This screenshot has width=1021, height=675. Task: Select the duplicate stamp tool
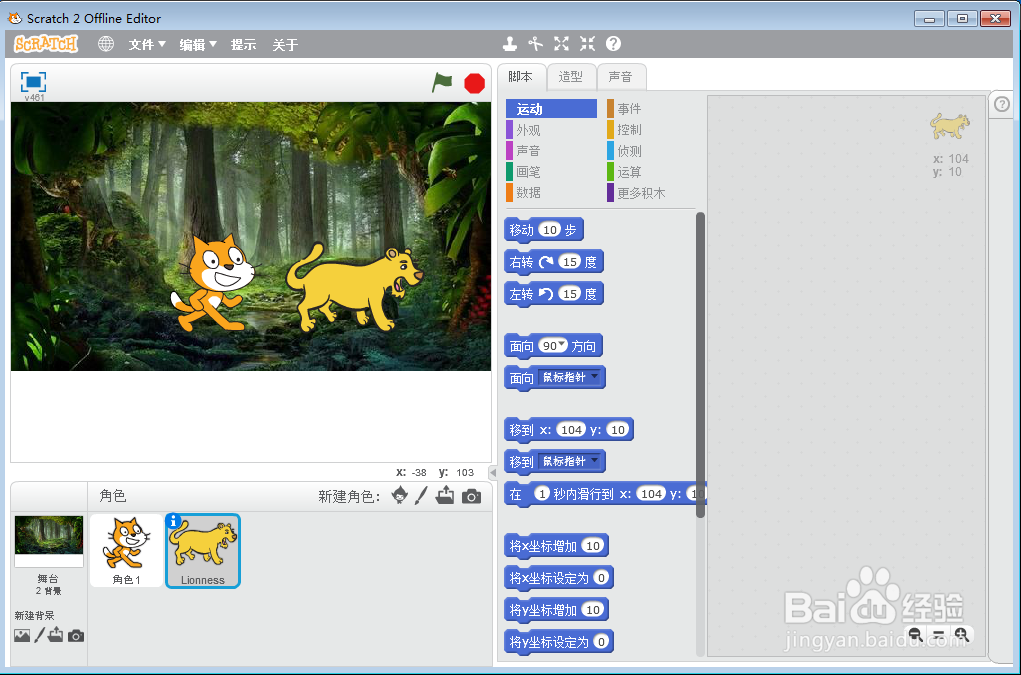510,44
